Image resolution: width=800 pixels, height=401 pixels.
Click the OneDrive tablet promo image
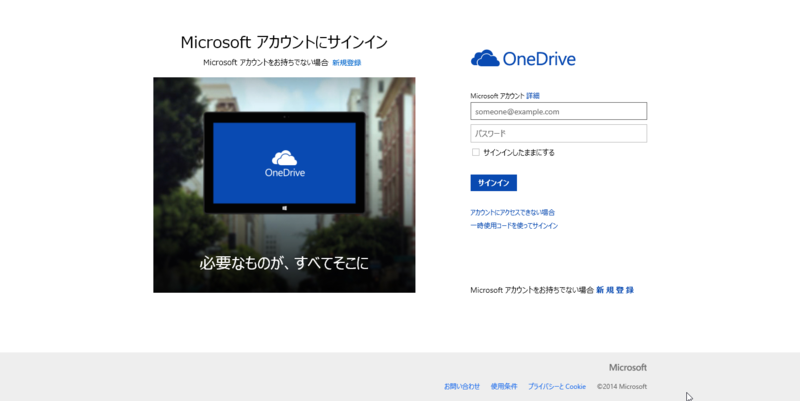point(284,185)
